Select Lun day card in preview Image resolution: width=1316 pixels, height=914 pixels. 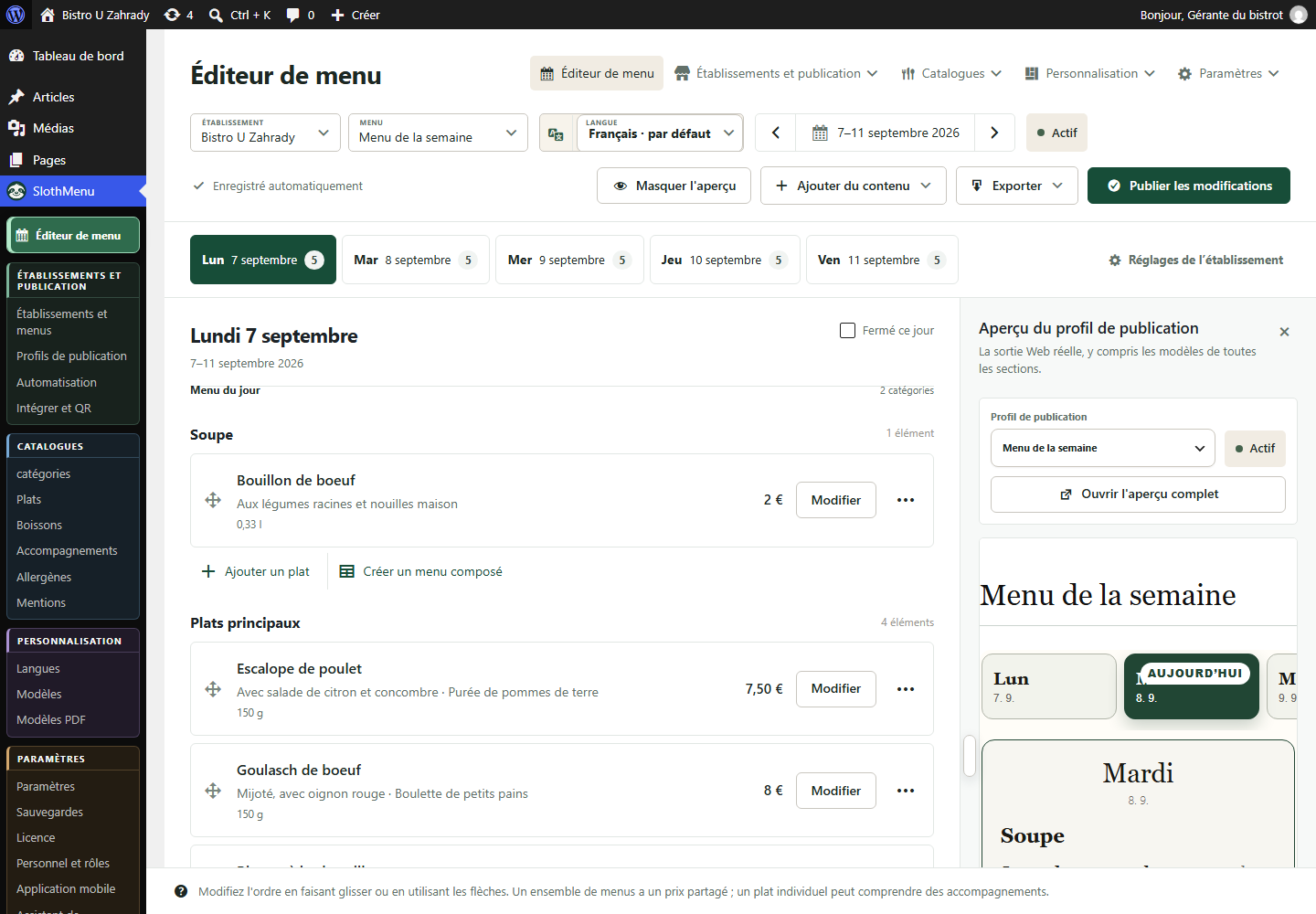tap(1049, 686)
